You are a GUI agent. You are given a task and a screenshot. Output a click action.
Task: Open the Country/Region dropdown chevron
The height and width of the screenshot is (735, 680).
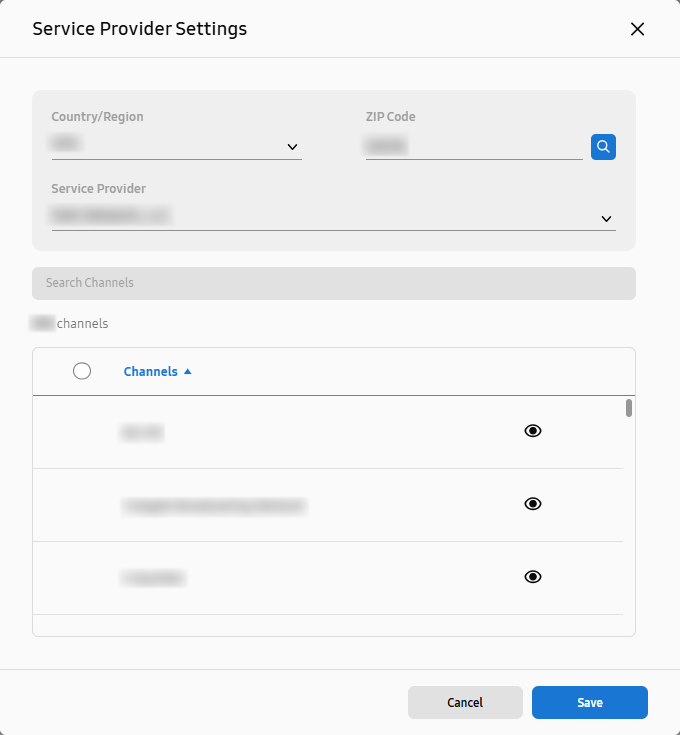292,147
